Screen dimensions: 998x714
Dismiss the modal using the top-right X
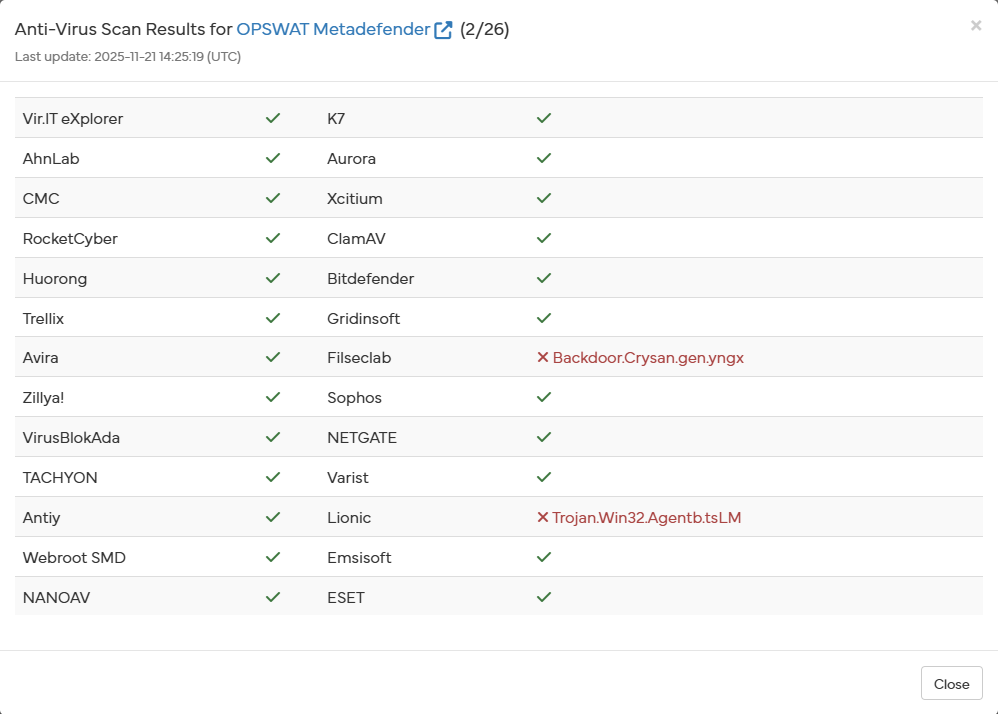pyautogui.click(x=975, y=26)
